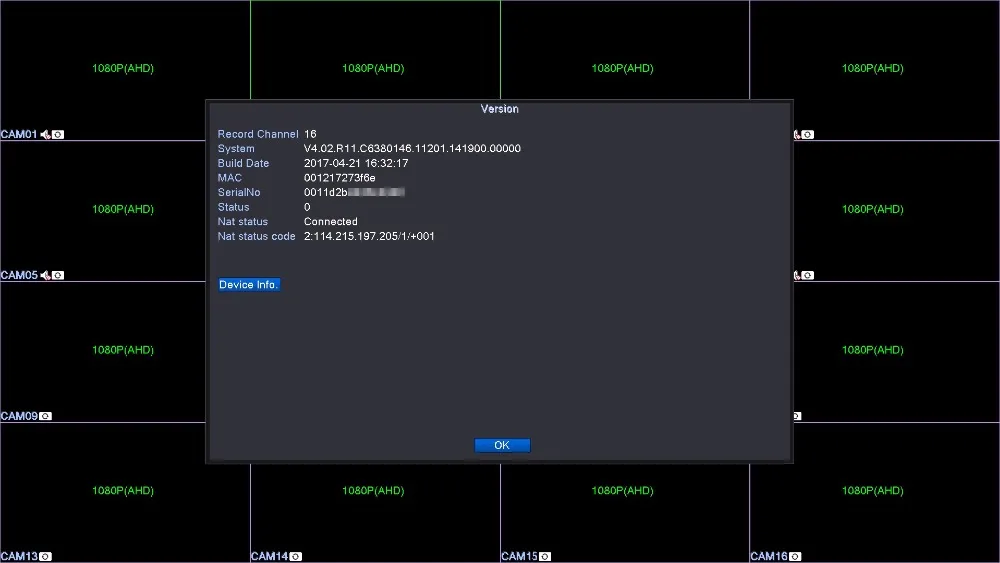Viewport: 1000px width, 563px height.
Task: Select the CAM01 channel label
Action: tap(19, 135)
